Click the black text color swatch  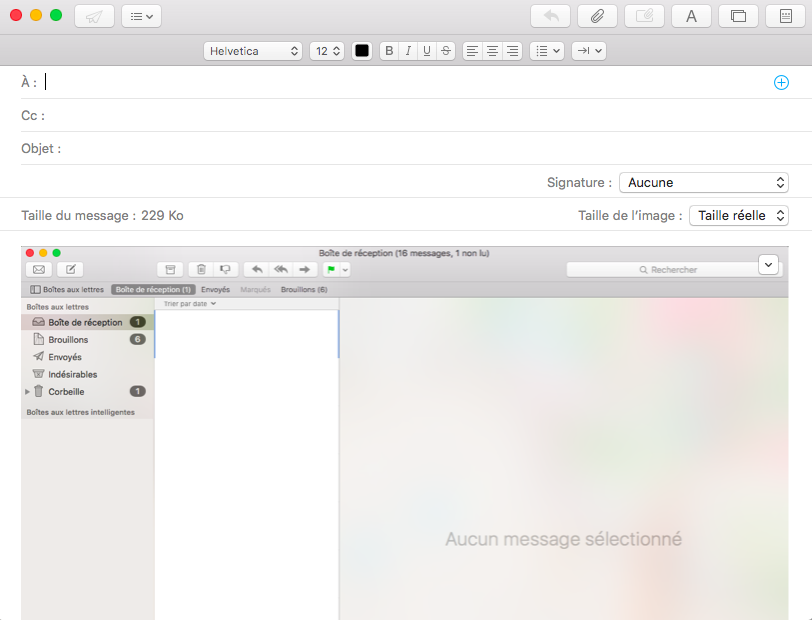tap(361, 51)
